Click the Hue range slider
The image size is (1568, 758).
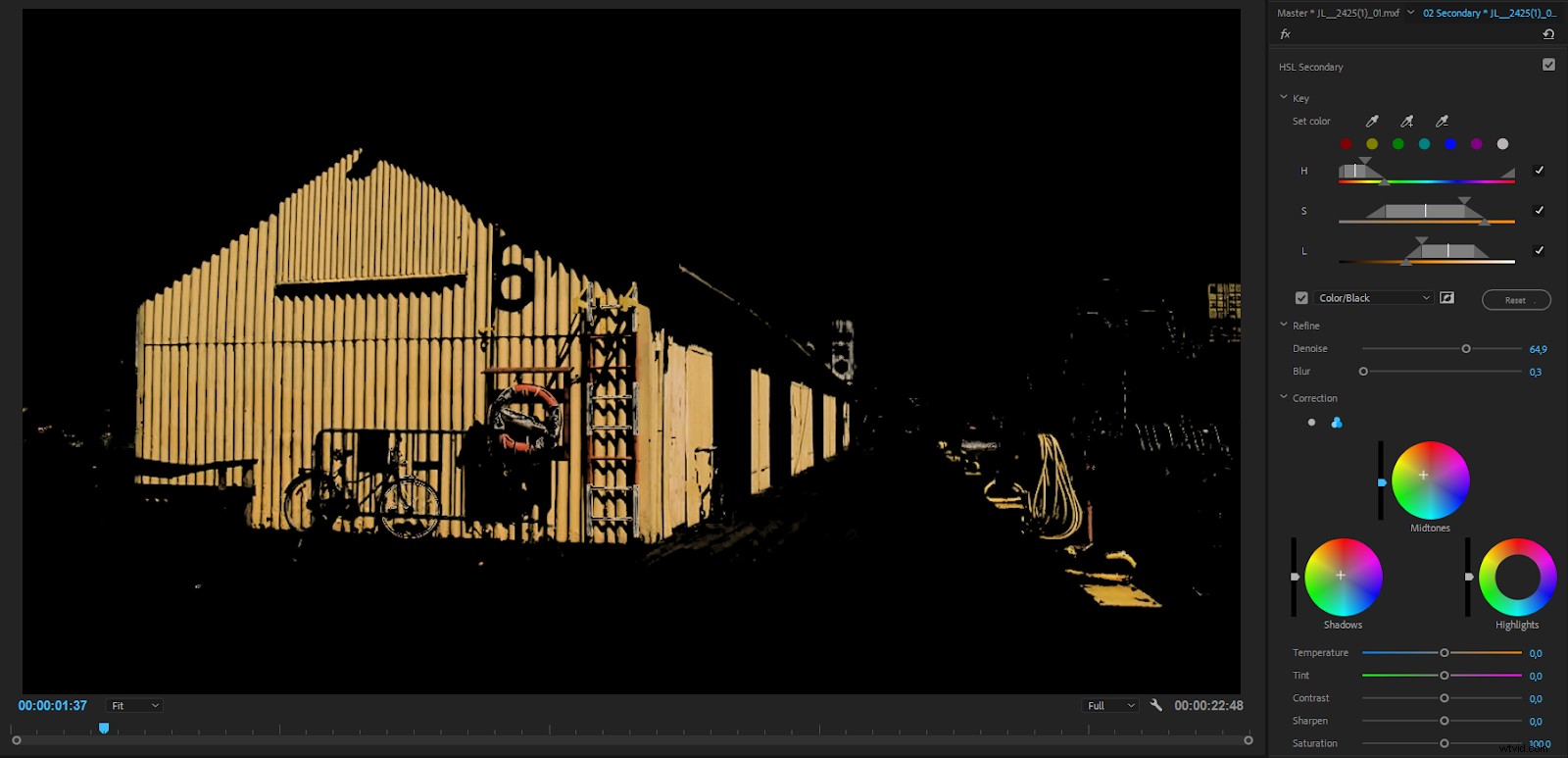pos(1427,172)
